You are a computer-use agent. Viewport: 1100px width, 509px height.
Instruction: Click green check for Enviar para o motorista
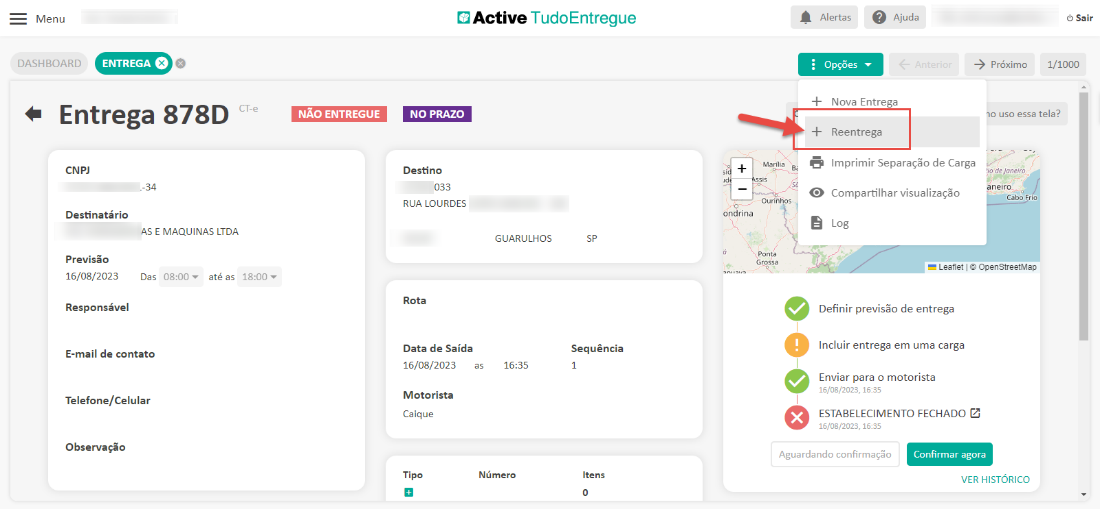796,381
